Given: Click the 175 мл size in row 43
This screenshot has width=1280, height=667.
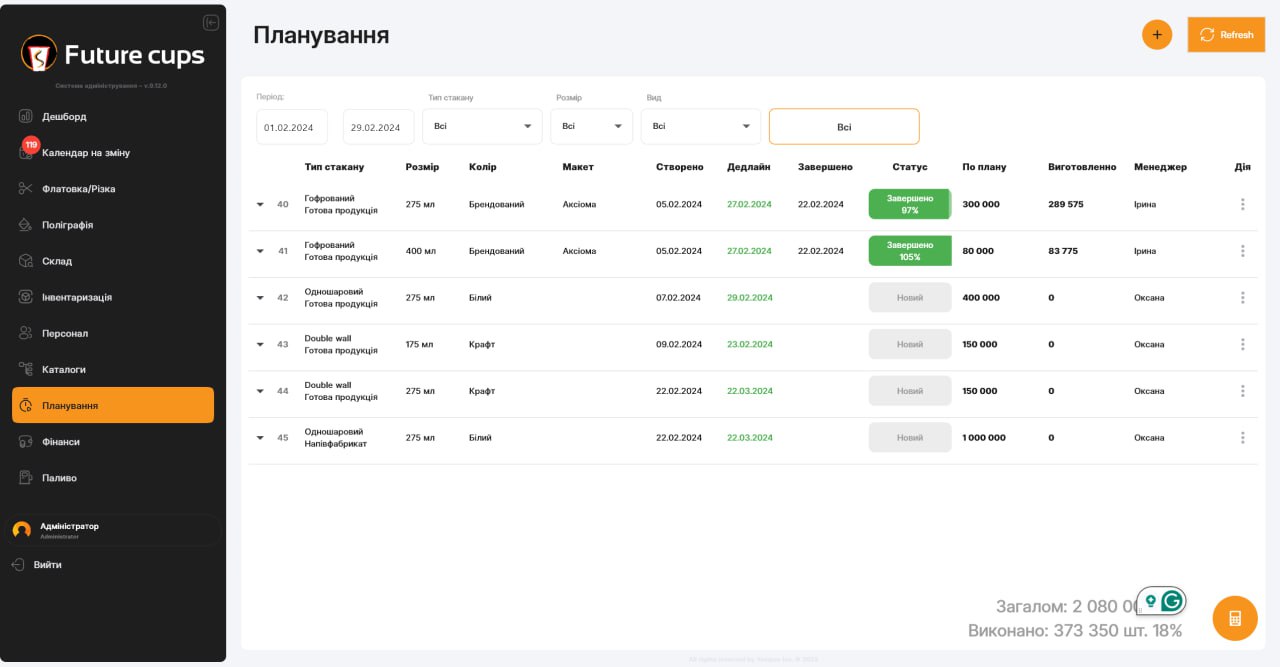Looking at the screenshot, I should (420, 344).
